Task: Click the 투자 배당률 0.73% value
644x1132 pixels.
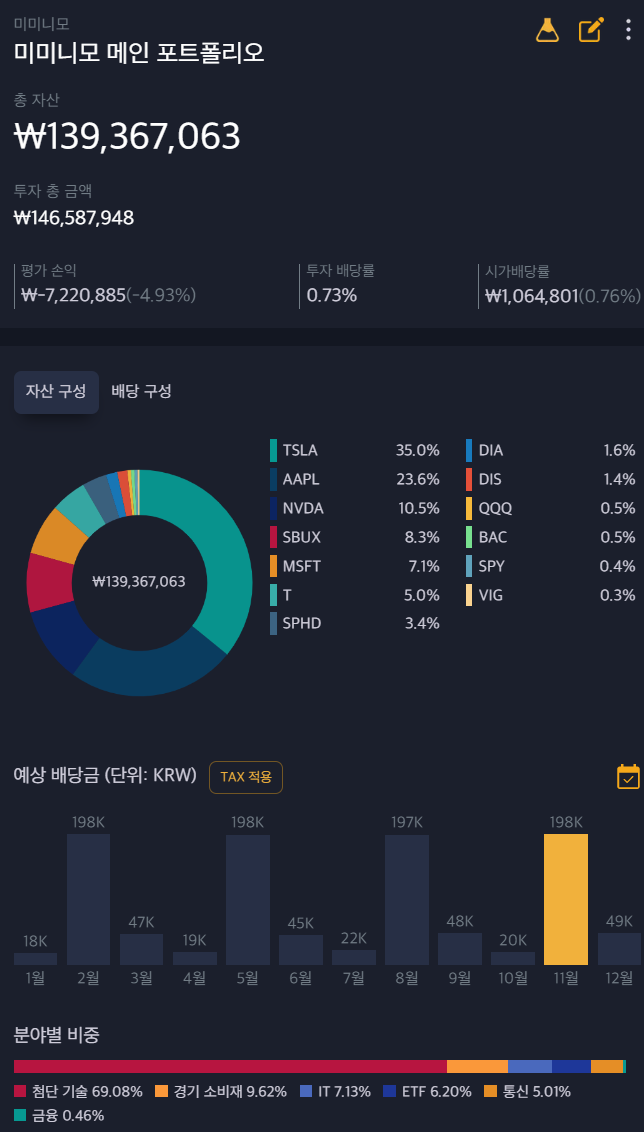Action: point(331,295)
